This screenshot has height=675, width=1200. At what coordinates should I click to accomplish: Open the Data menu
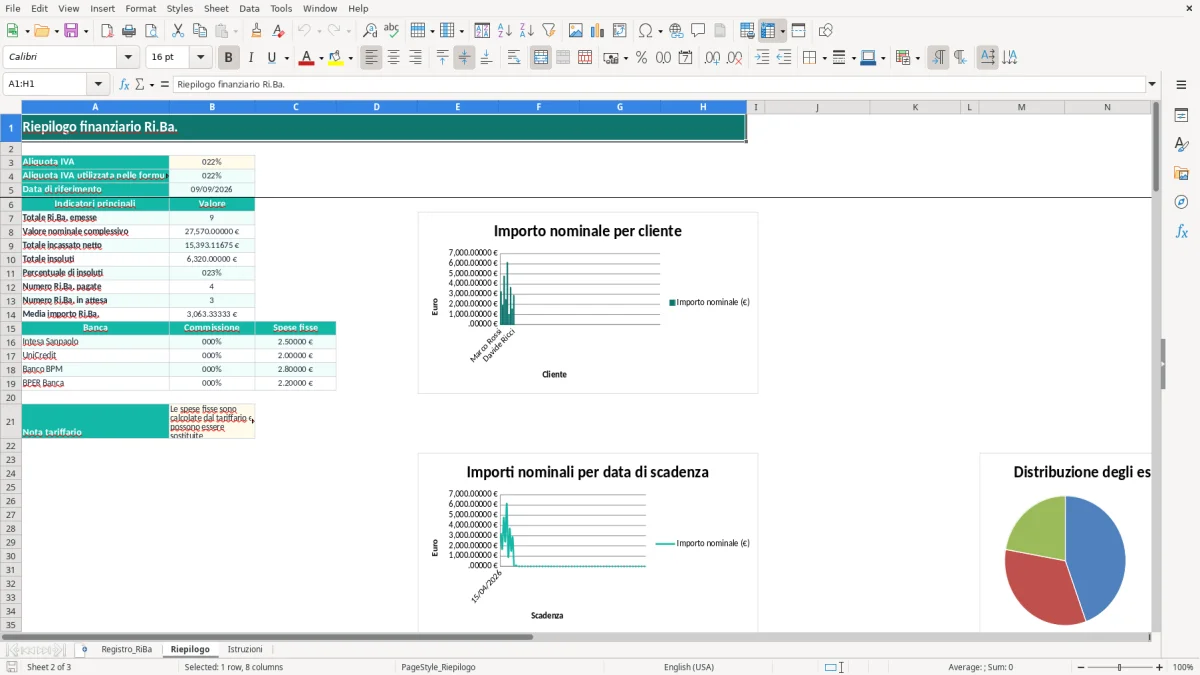(x=249, y=8)
